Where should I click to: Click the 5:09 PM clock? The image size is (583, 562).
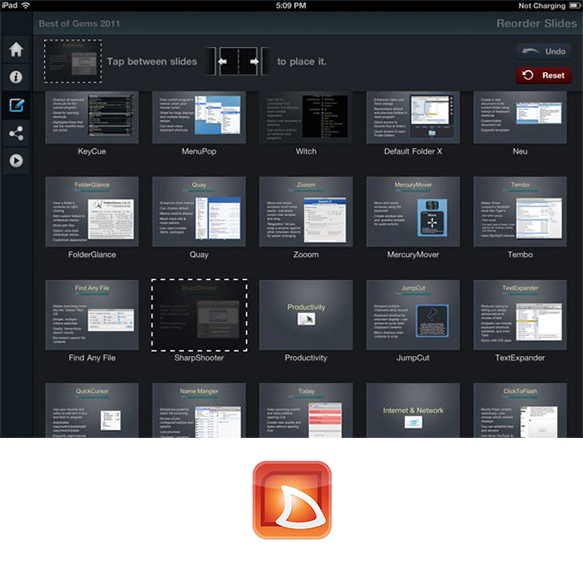[x=291, y=6]
